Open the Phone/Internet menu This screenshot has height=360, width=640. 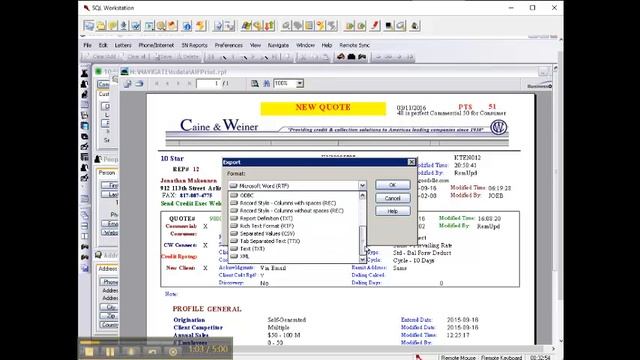[156, 45]
